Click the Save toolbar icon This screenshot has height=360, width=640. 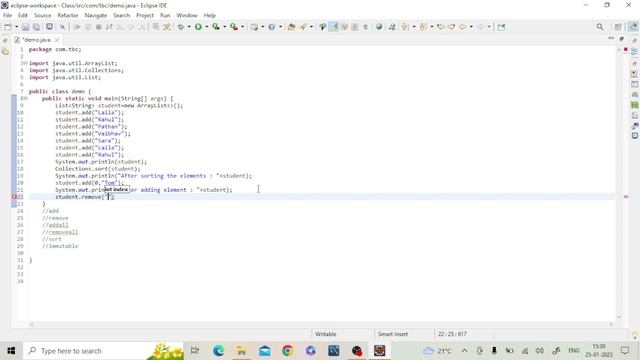coord(26,27)
